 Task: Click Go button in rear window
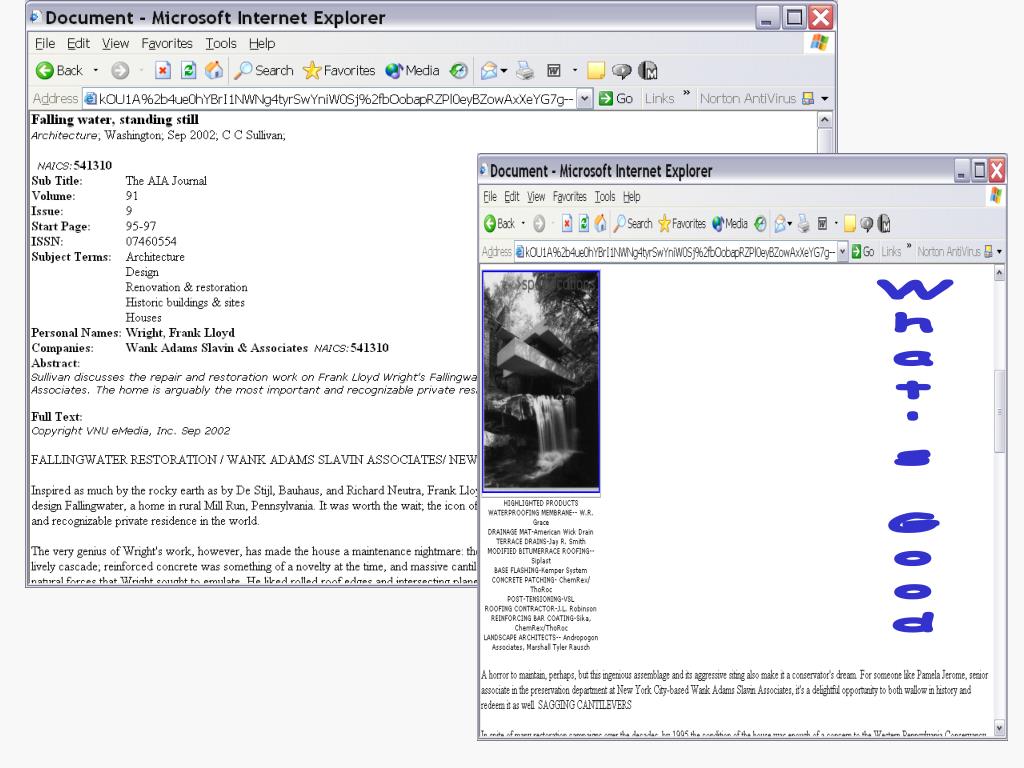tap(616, 99)
